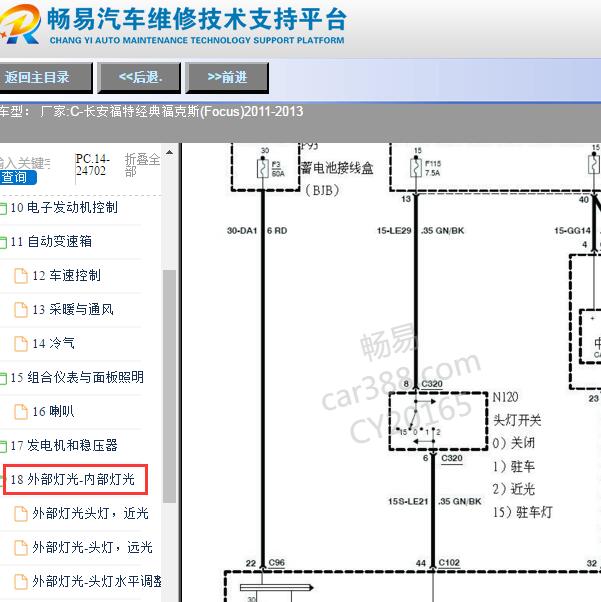The height and width of the screenshot is (602, 601).
Task: Go back with the <<后退 button
Action: 139,78
